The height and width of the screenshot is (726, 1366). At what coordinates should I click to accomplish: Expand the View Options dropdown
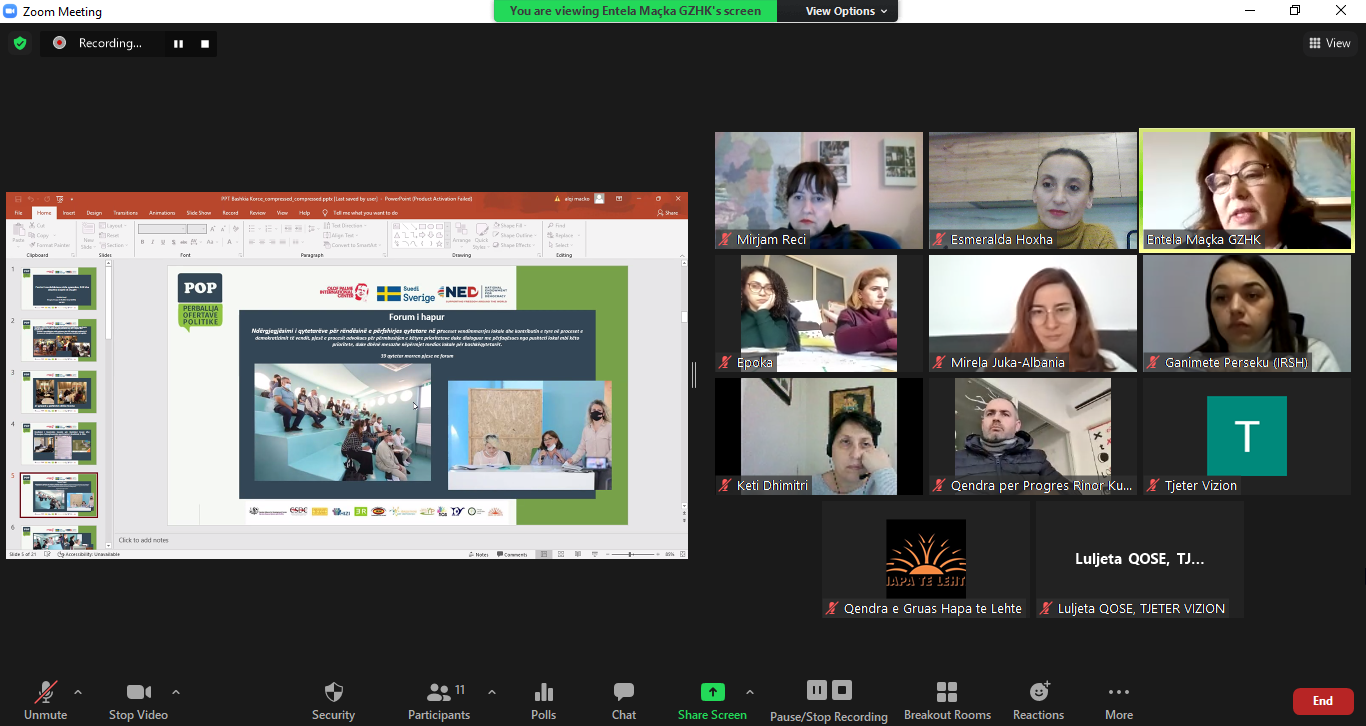pyautogui.click(x=840, y=11)
